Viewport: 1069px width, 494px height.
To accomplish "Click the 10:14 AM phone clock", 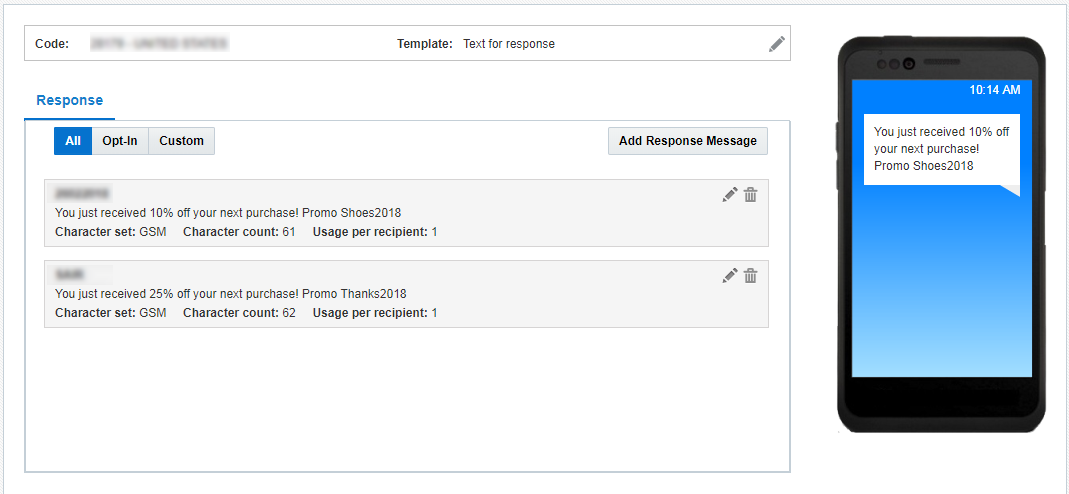I will (x=994, y=90).
